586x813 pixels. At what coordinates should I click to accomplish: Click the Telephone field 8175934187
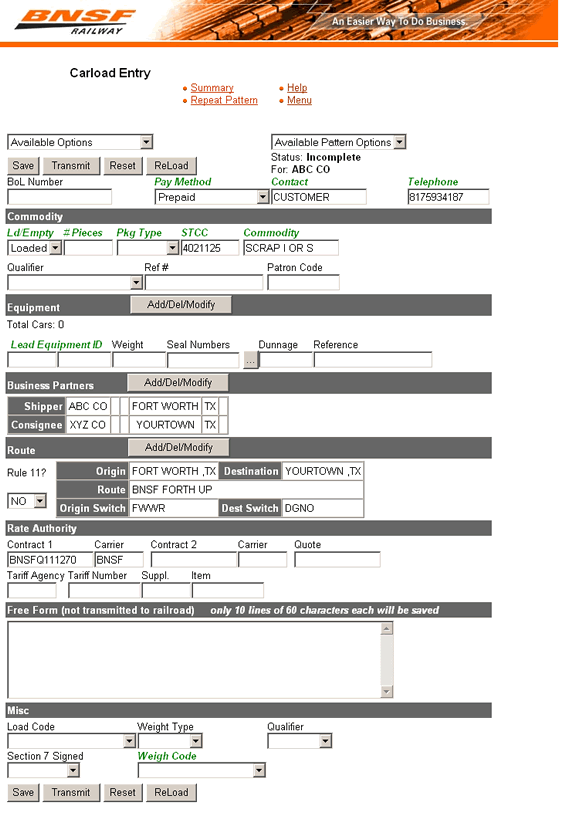448,197
